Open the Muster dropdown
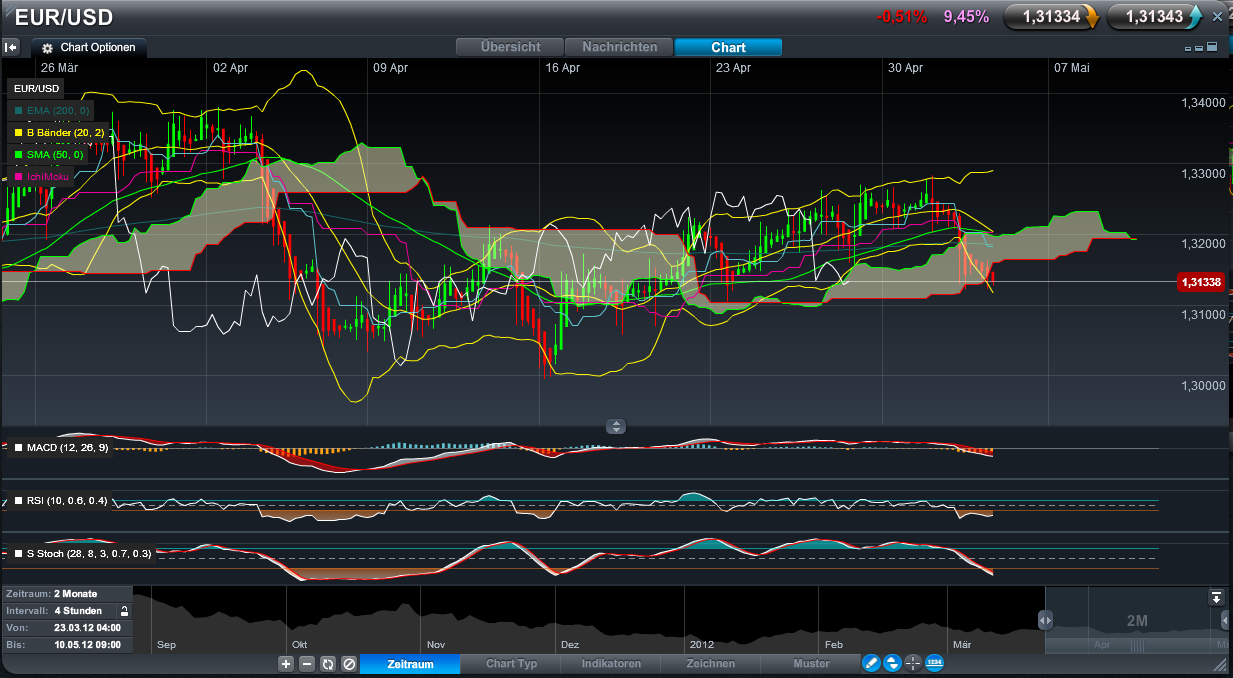Image resolution: width=1233 pixels, height=678 pixels. pos(811,663)
